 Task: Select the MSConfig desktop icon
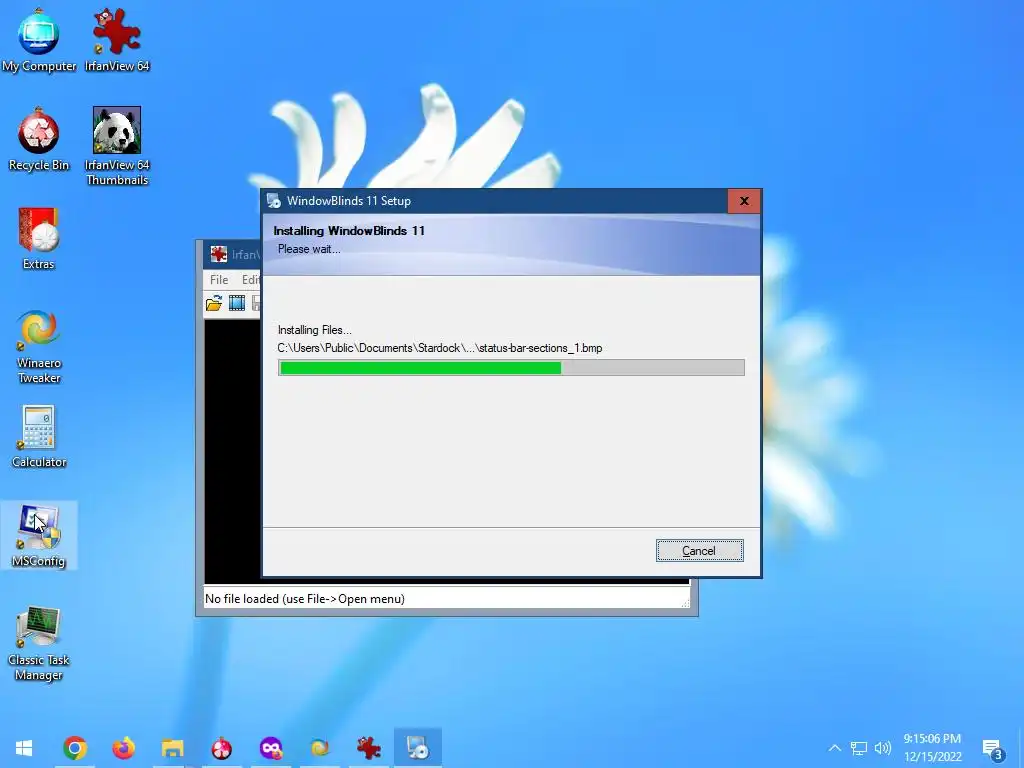pyautogui.click(x=39, y=536)
